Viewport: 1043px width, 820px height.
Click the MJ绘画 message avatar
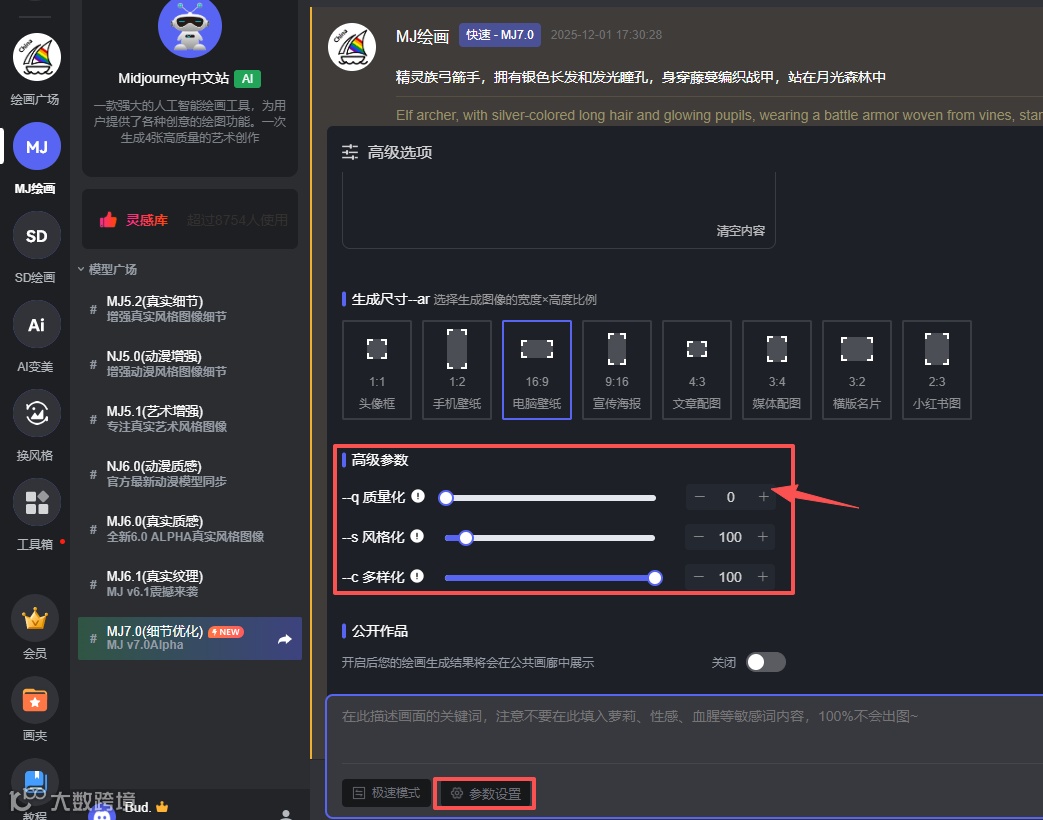tap(352, 47)
